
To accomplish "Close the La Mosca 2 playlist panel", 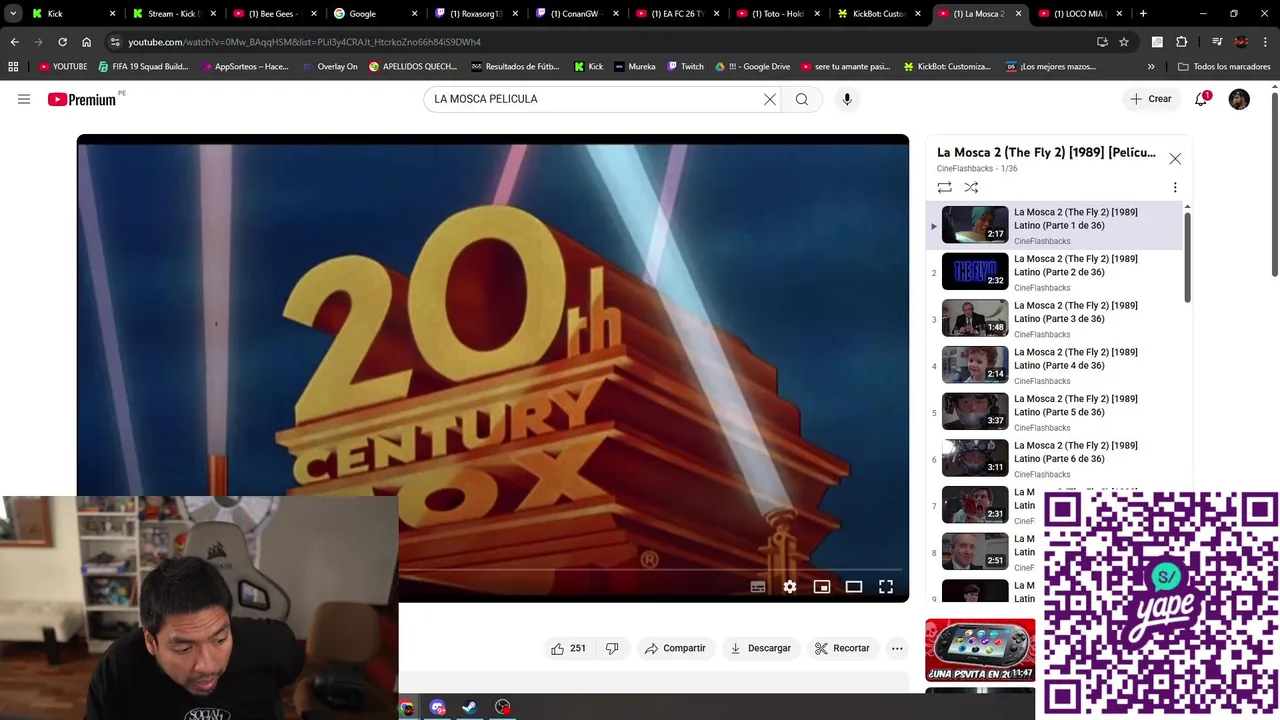I will coord(1175,159).
